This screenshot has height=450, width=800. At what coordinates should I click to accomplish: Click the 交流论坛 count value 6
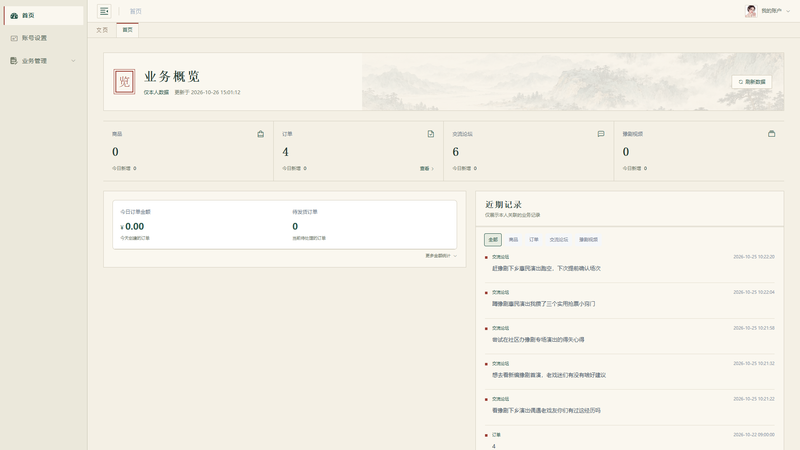click(456, 152)
